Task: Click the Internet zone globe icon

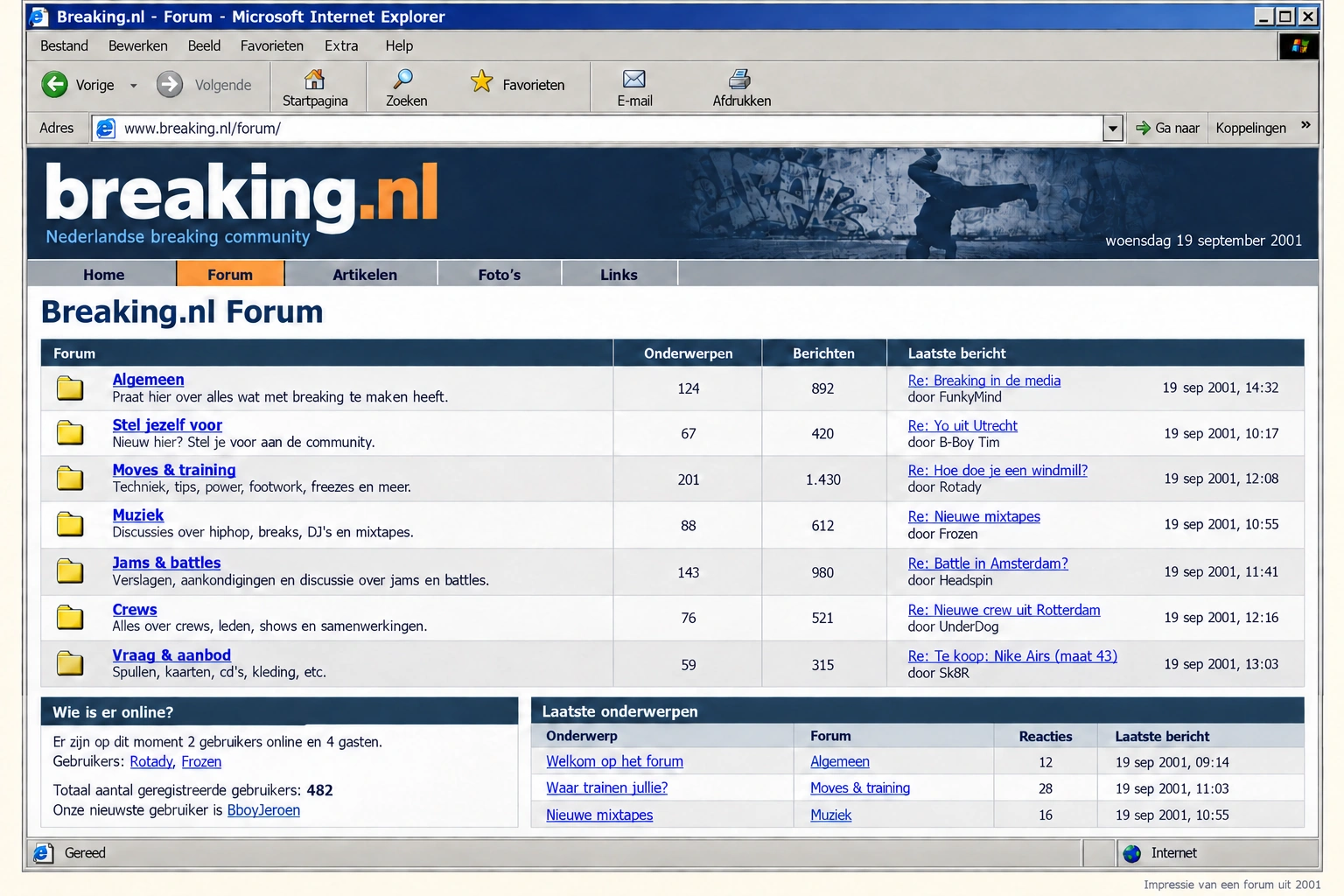Action: click(x=1132, y=853)
